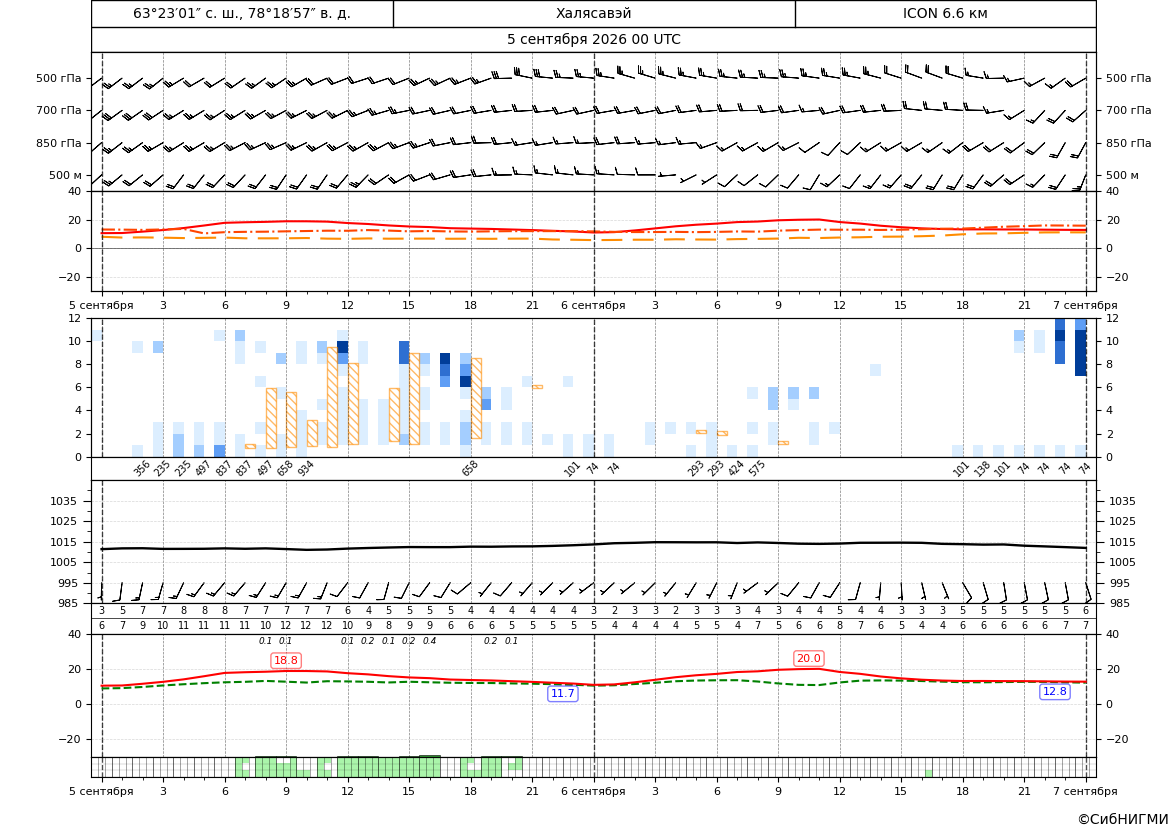Click the red 20.0 max temperature label
The width and height of the screenshot is (1169, 827).
point(808,658)
